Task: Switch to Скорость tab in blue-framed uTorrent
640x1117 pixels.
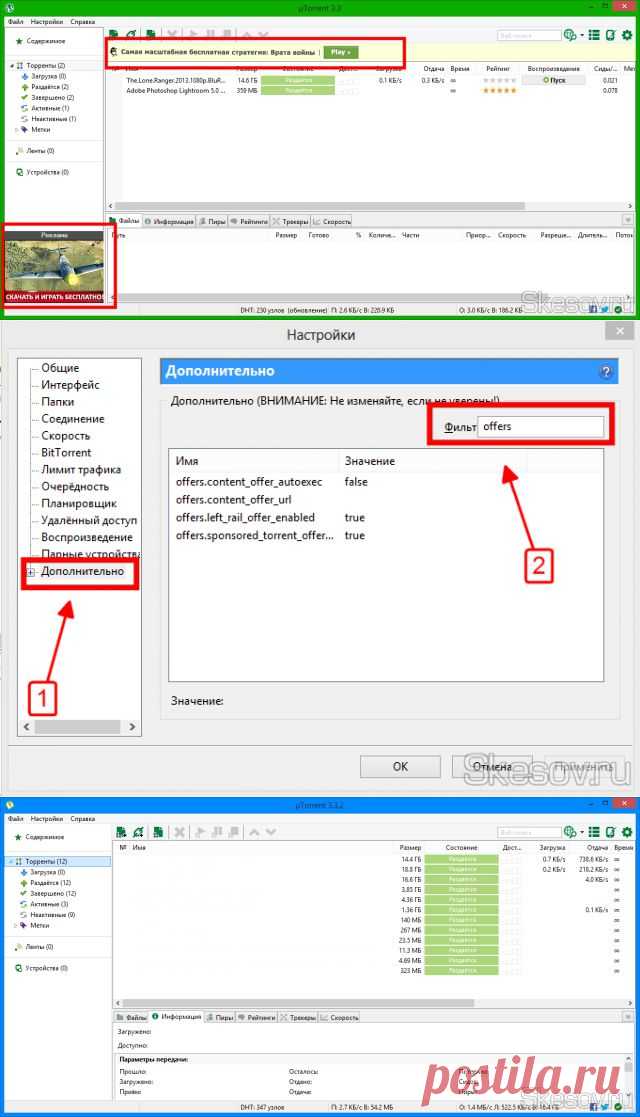Action: (340, 1017)
